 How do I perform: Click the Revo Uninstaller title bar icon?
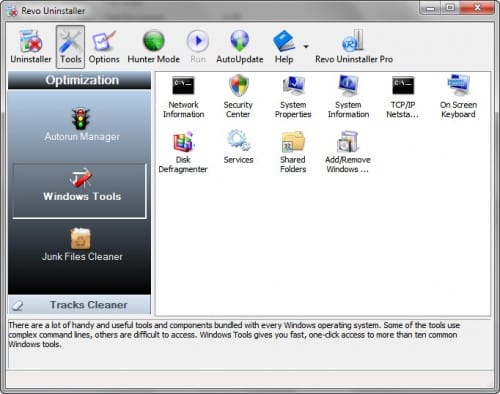pos(12,11)
